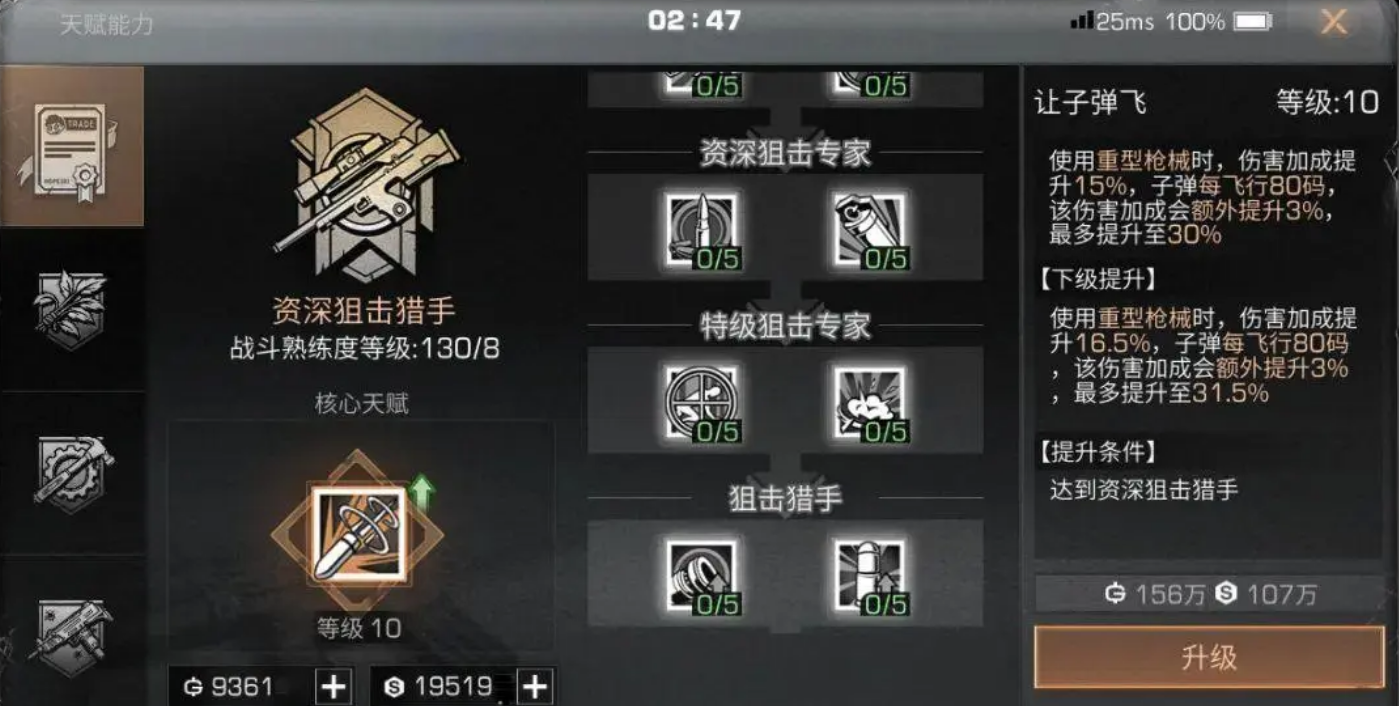Click the 升级 upgrade button
The image size is (1399, 706).
click(x=1209, y=657)
